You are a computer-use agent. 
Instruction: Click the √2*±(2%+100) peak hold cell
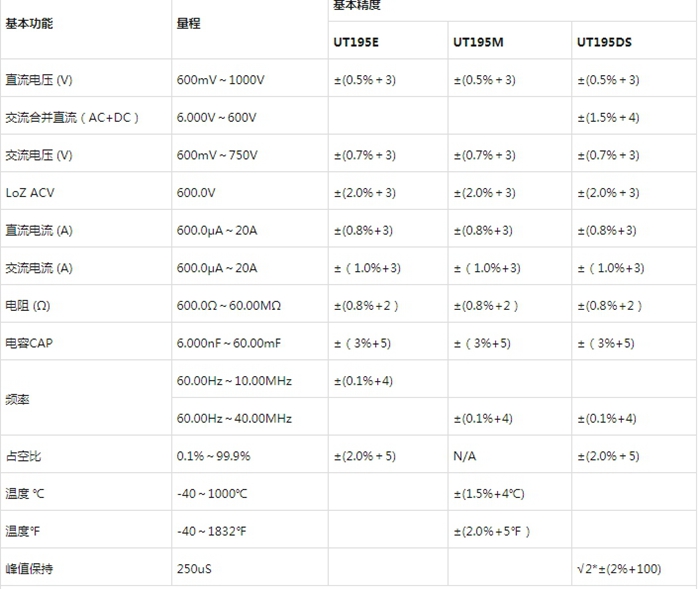tap(619, 569)
